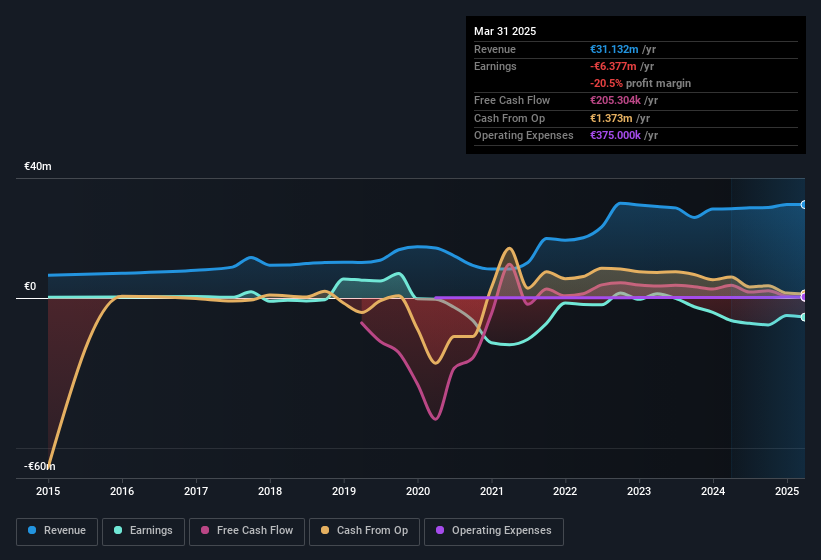Screen dimensions: 821x560
Task: Click the €0 y-axis label
Action: (30, 286)
